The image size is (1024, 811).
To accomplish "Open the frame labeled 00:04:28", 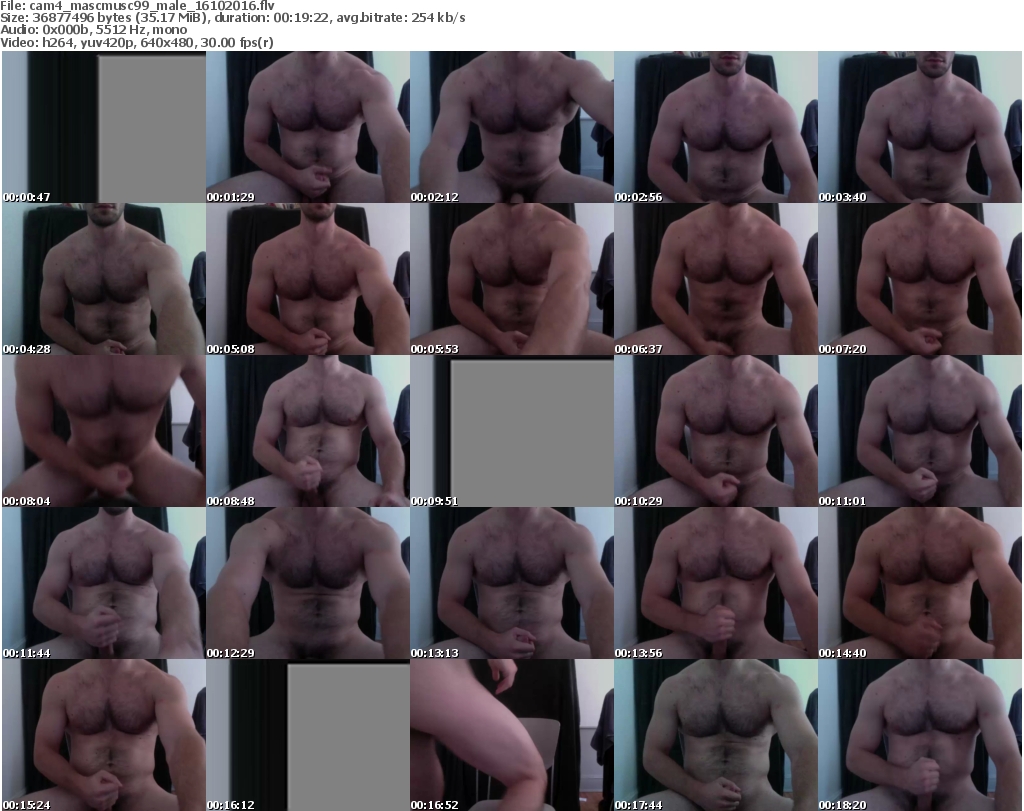I will coord(104,280).
